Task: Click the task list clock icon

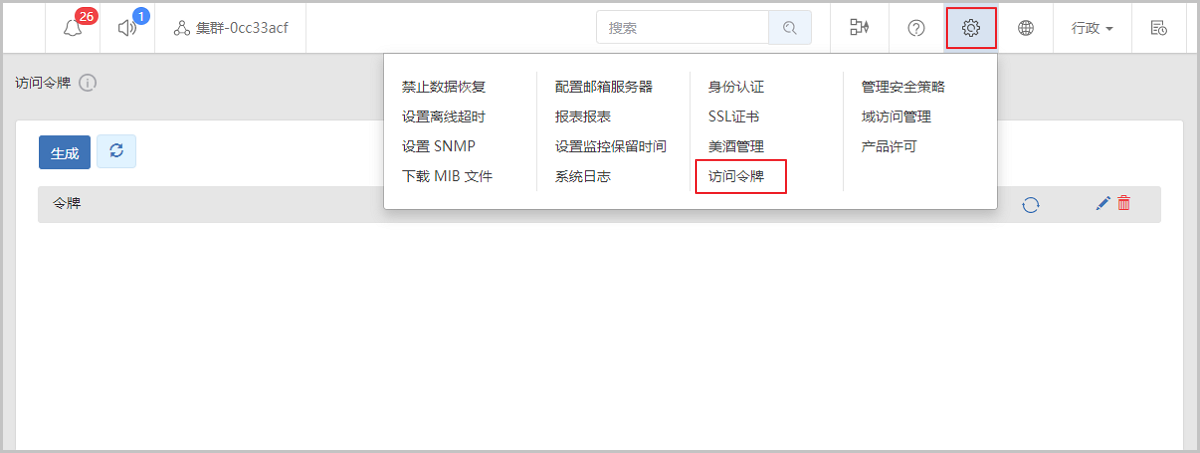Action: point(1159,28)
